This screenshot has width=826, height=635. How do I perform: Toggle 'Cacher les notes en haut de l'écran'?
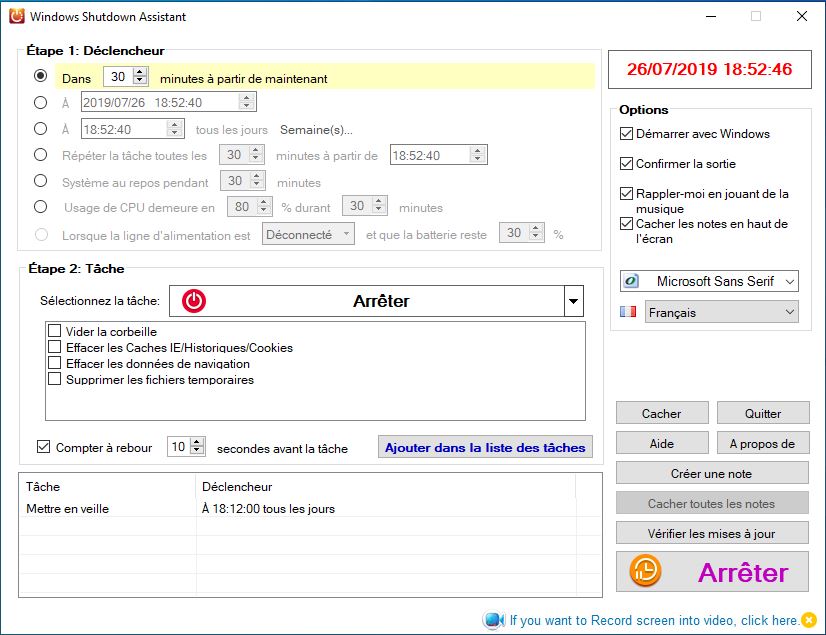pos(626,223)
